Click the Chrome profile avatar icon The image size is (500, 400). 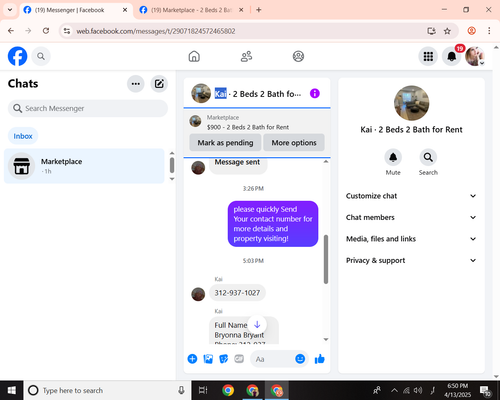pos(471,31)
